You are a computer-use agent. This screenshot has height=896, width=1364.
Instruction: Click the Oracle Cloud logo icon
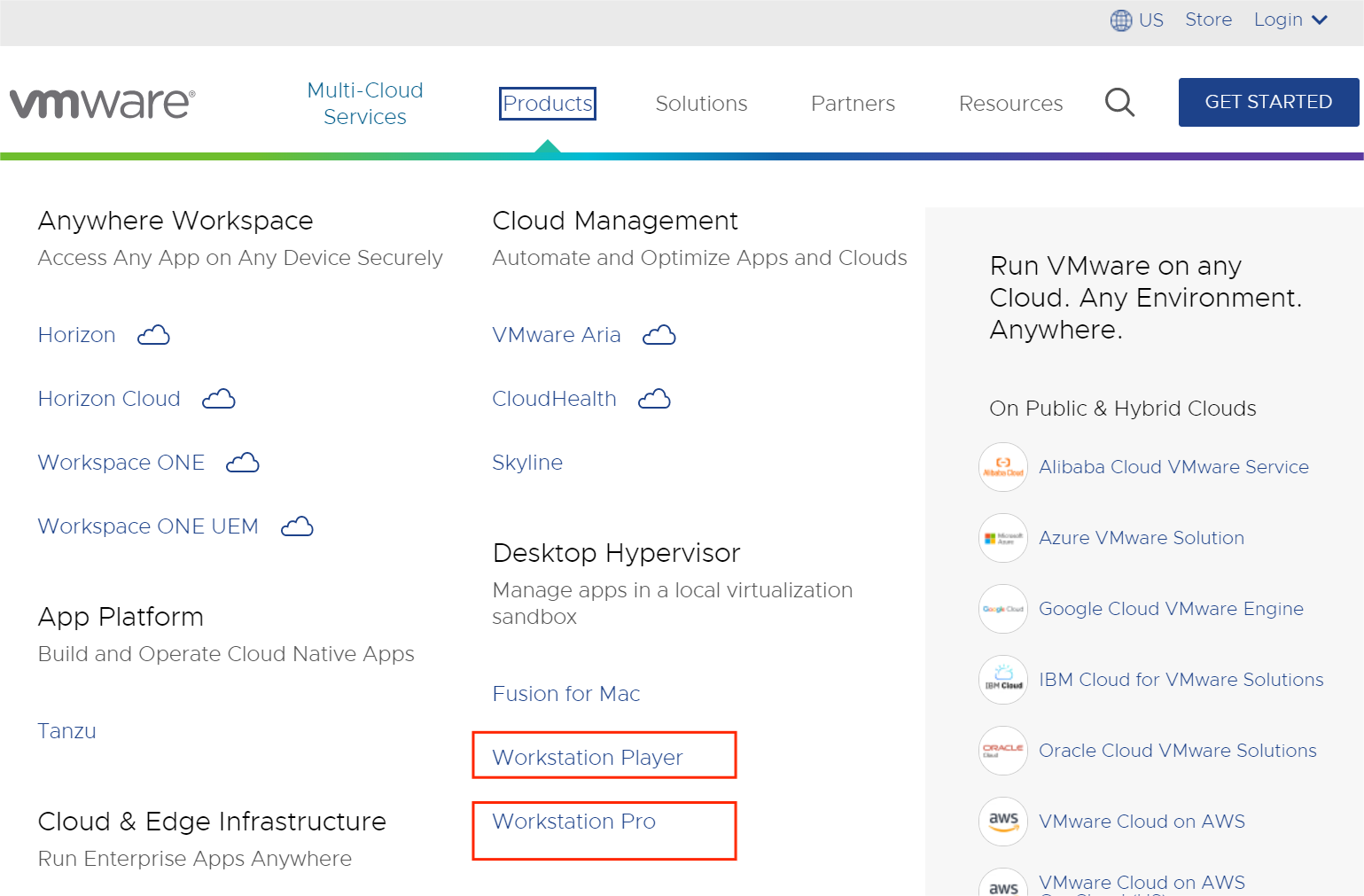(1003, 751)
